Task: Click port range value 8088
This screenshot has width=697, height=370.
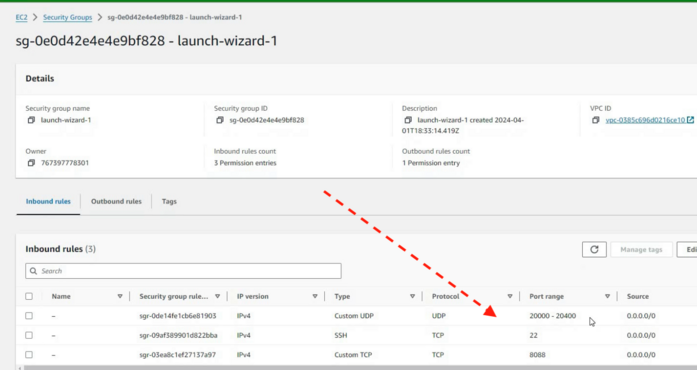Action: tap(537, 355)
